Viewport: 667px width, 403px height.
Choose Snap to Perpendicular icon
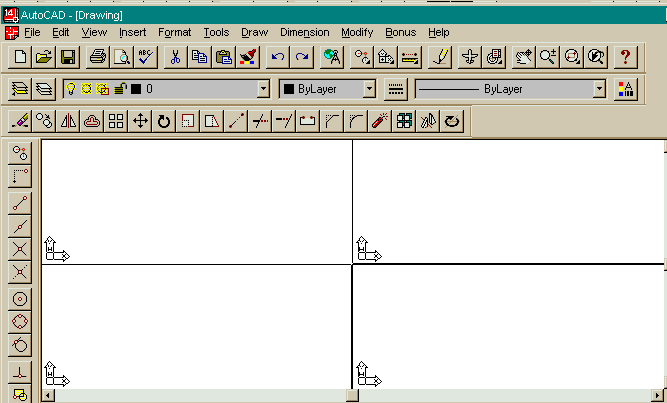coord(20,374)
